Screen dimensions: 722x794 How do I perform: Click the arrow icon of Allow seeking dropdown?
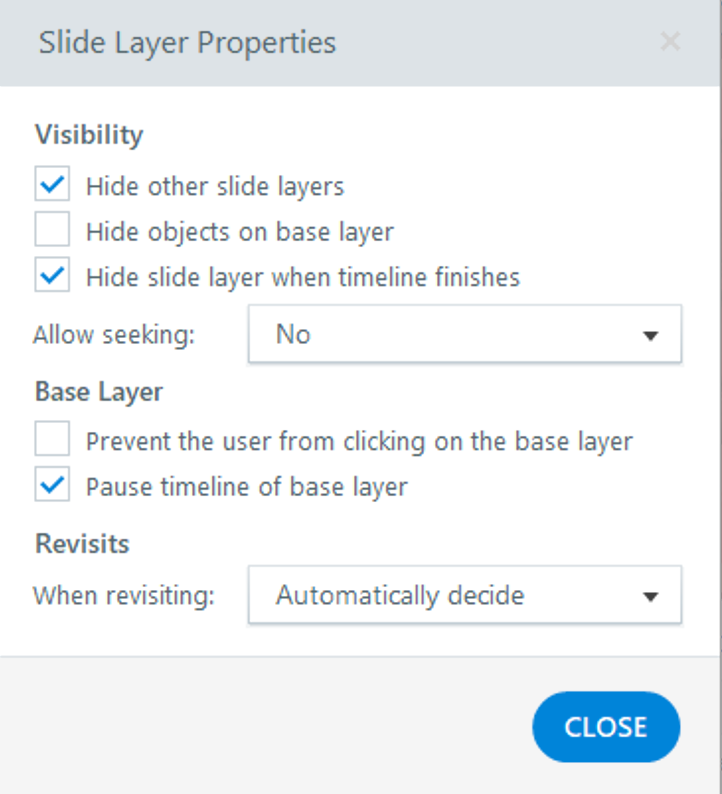point(651,336)
